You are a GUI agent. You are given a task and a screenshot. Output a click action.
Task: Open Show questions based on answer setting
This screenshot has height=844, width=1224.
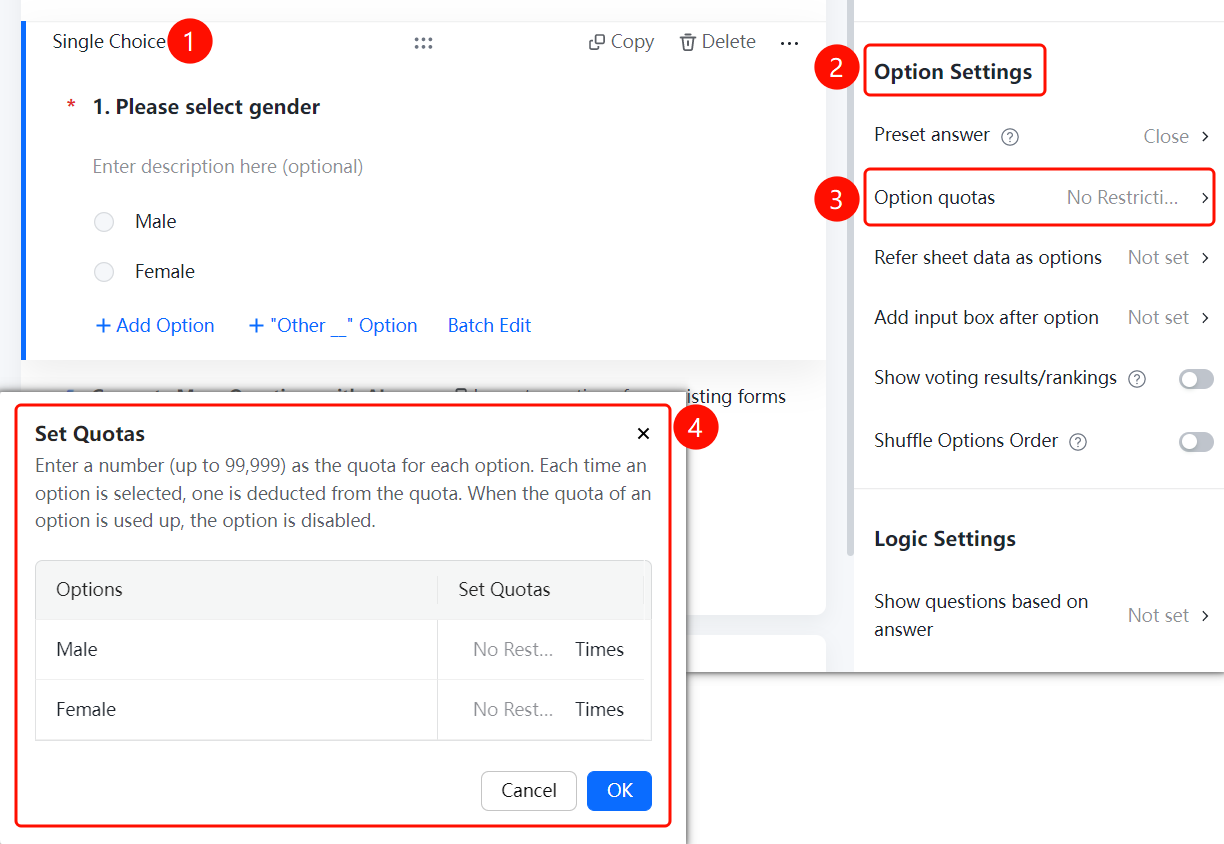coord(1043,615)
